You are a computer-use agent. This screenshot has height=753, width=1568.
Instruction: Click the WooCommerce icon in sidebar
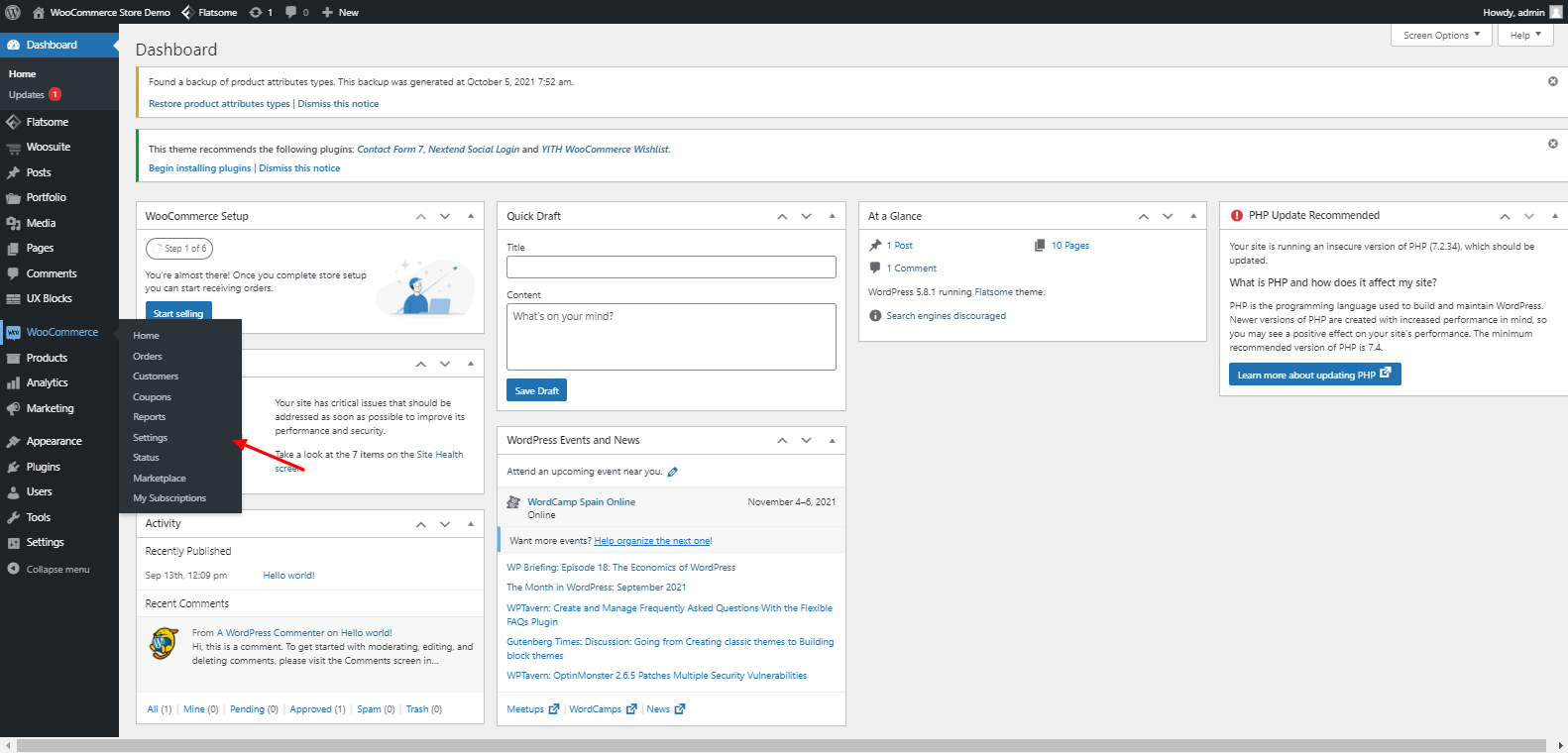coord(14,332)
